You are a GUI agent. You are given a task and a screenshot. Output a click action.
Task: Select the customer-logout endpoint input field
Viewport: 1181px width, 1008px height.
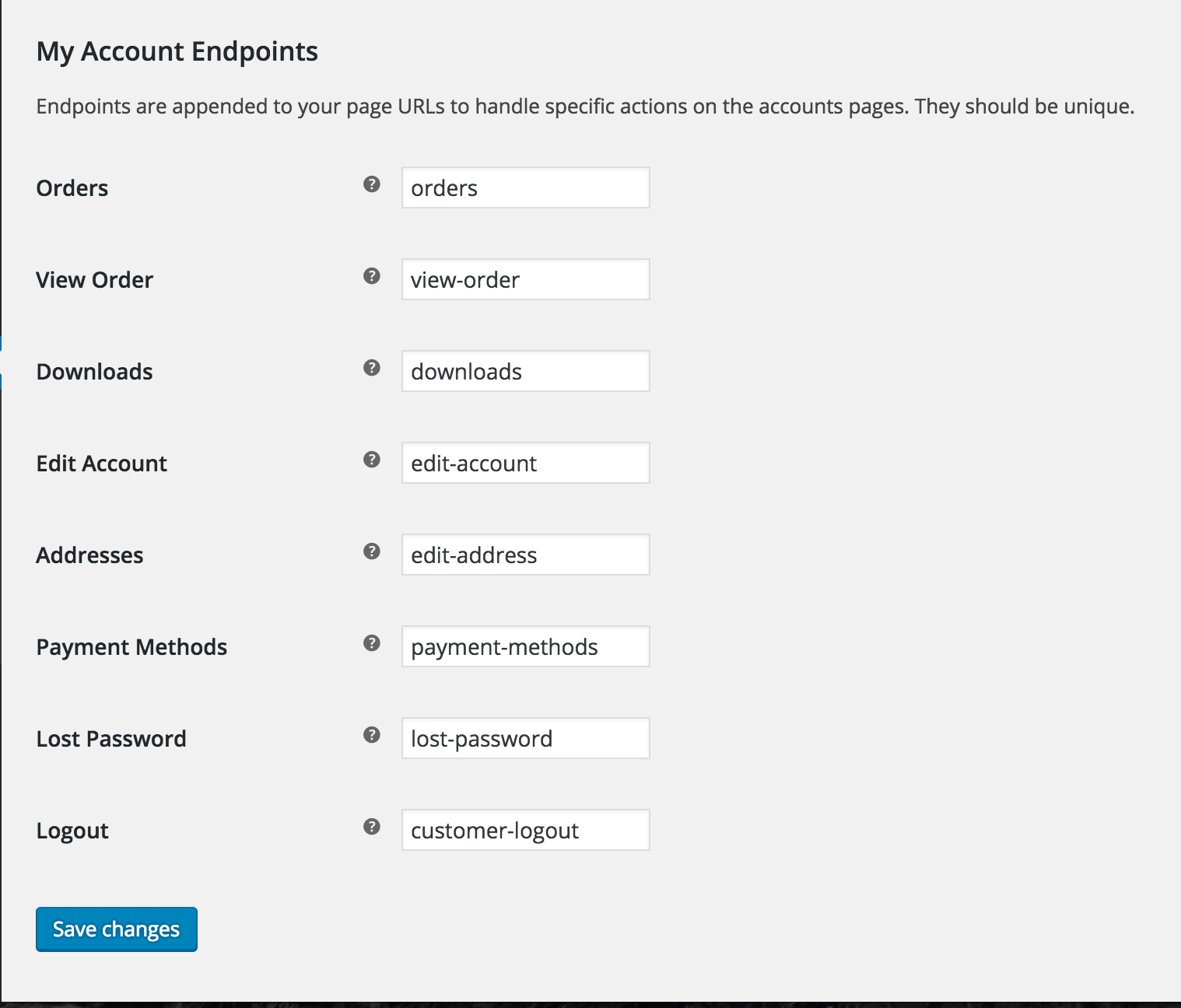tap(525, 830)
